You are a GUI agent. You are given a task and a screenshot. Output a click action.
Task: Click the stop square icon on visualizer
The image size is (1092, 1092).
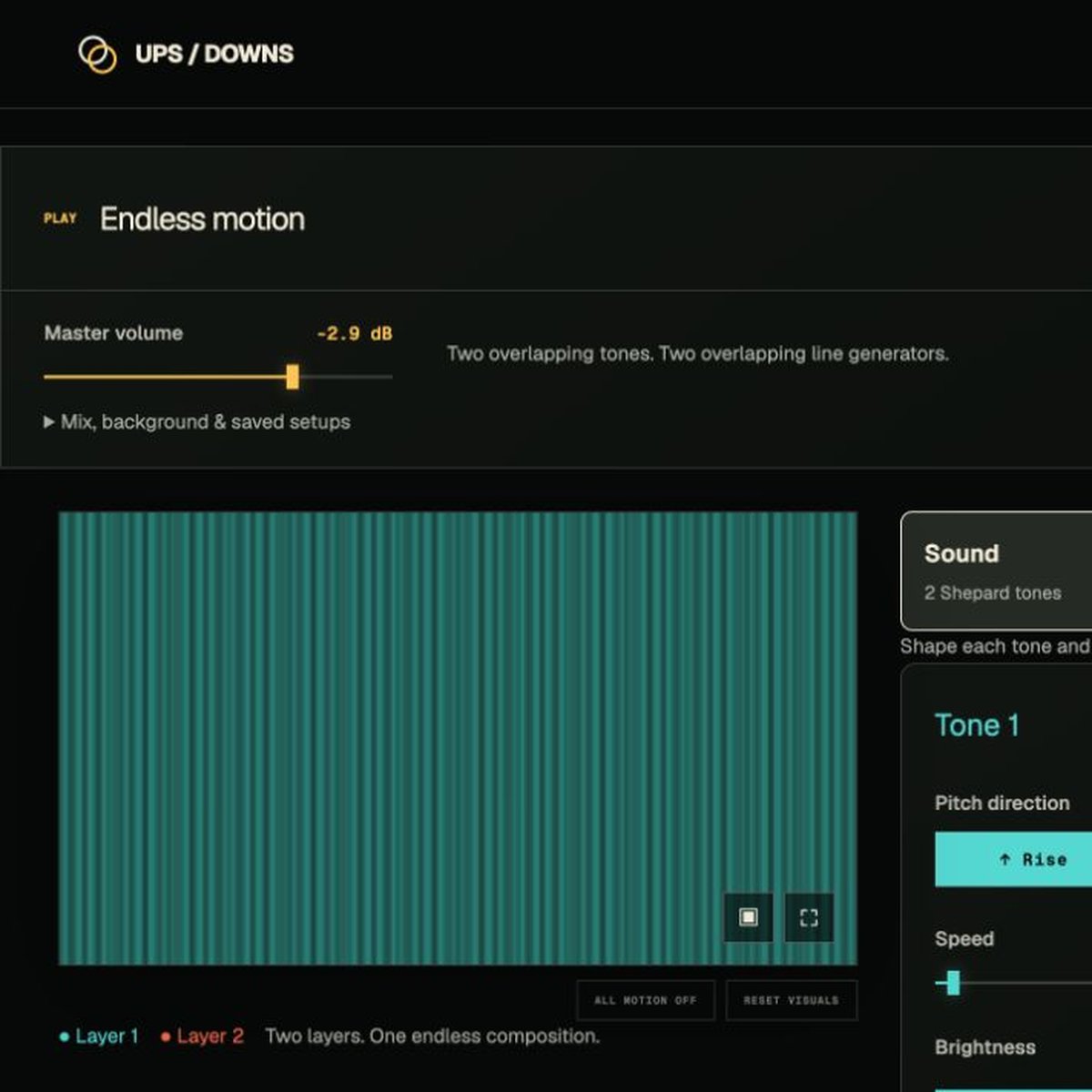[x=748, y=917]
